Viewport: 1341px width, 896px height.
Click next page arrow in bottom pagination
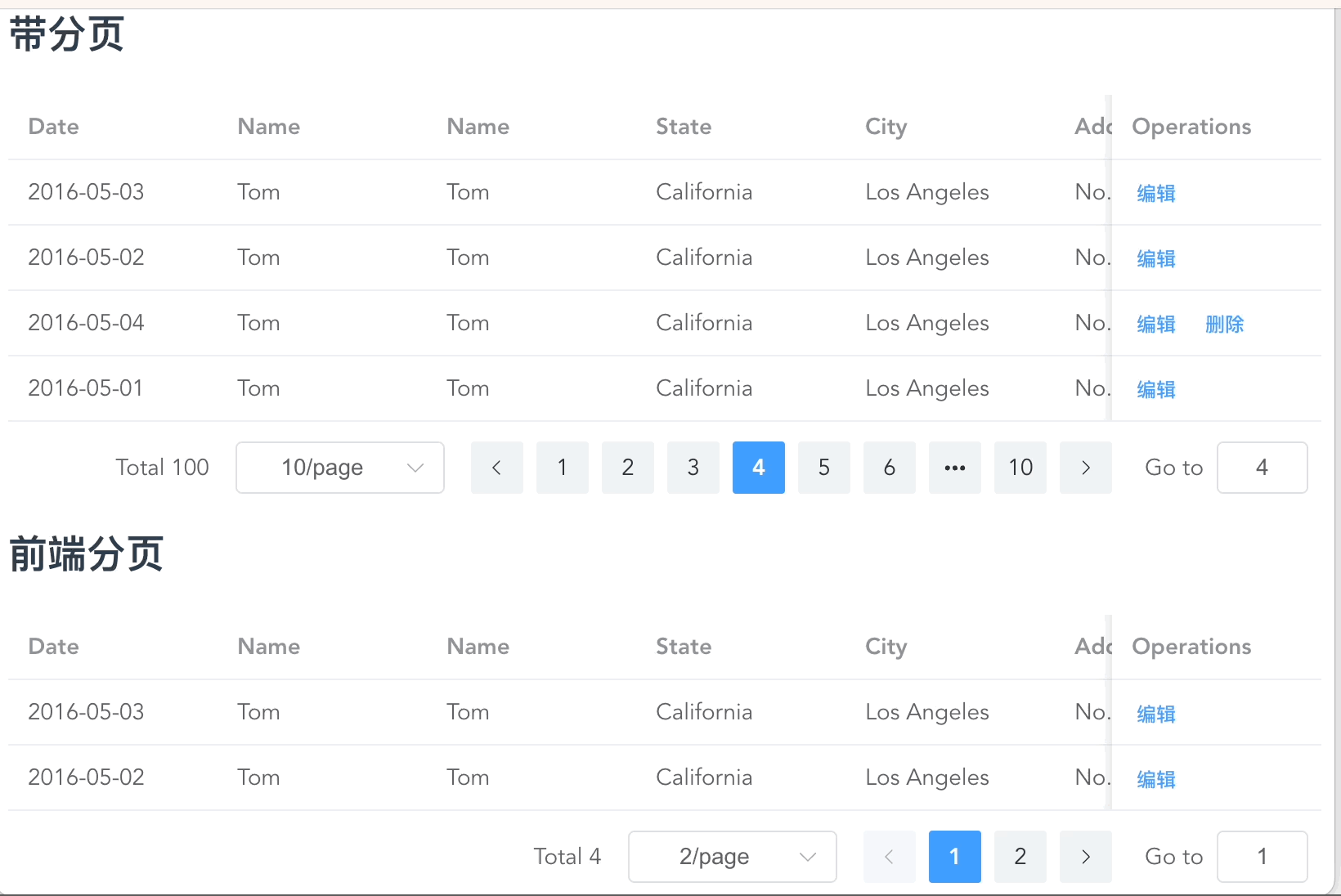[x=1085, y=857]
